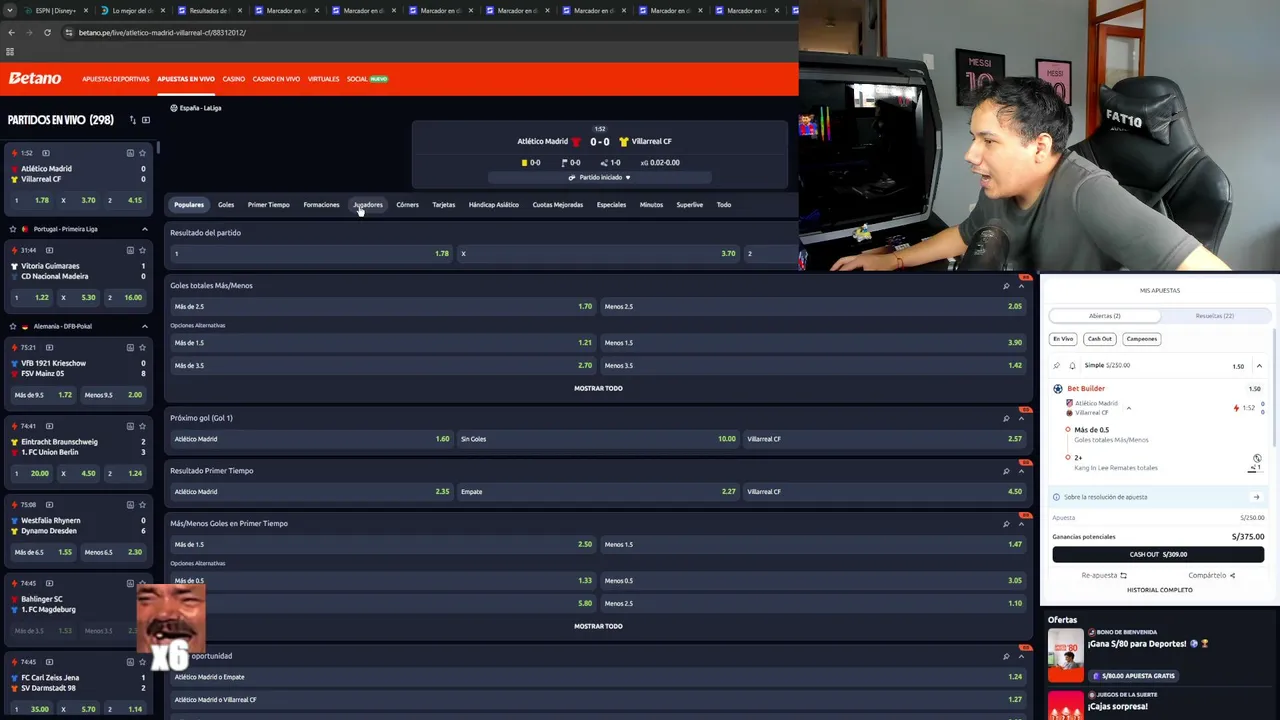Collapse the Próximo gol (Gol 1) market
The image size is (1280, 720).
(1021, 418)
